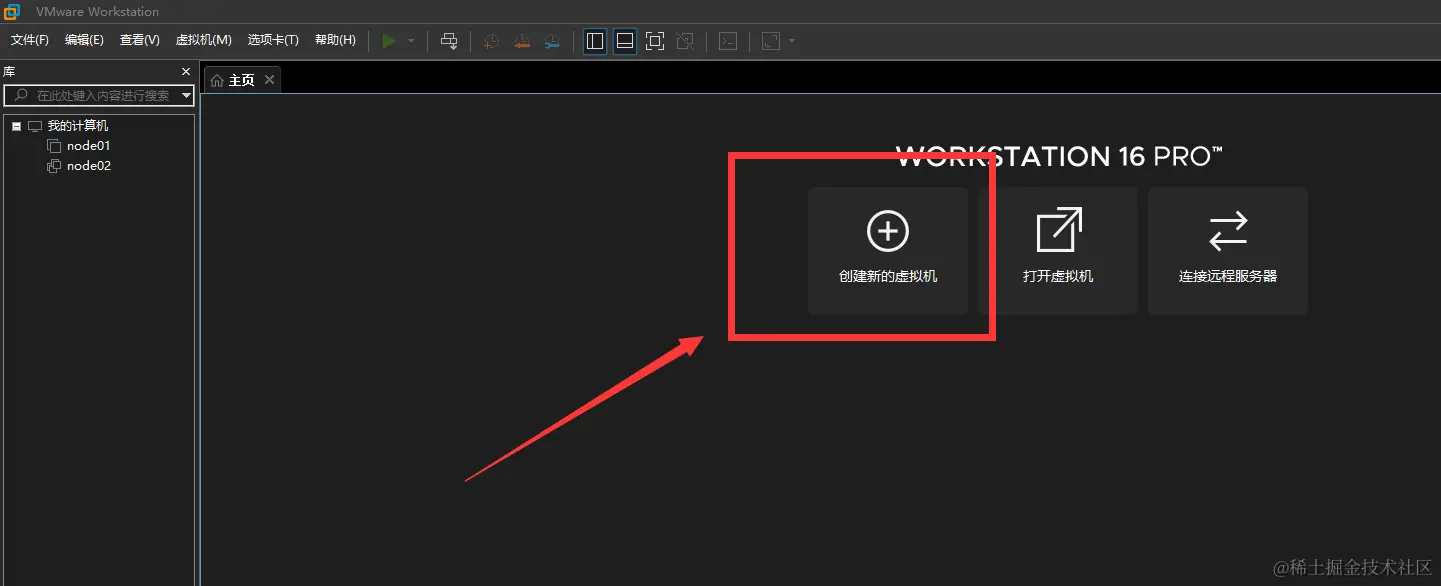The image size is (1441, 586).
Task: Click the library search input field
Action: tap(97, 95)
